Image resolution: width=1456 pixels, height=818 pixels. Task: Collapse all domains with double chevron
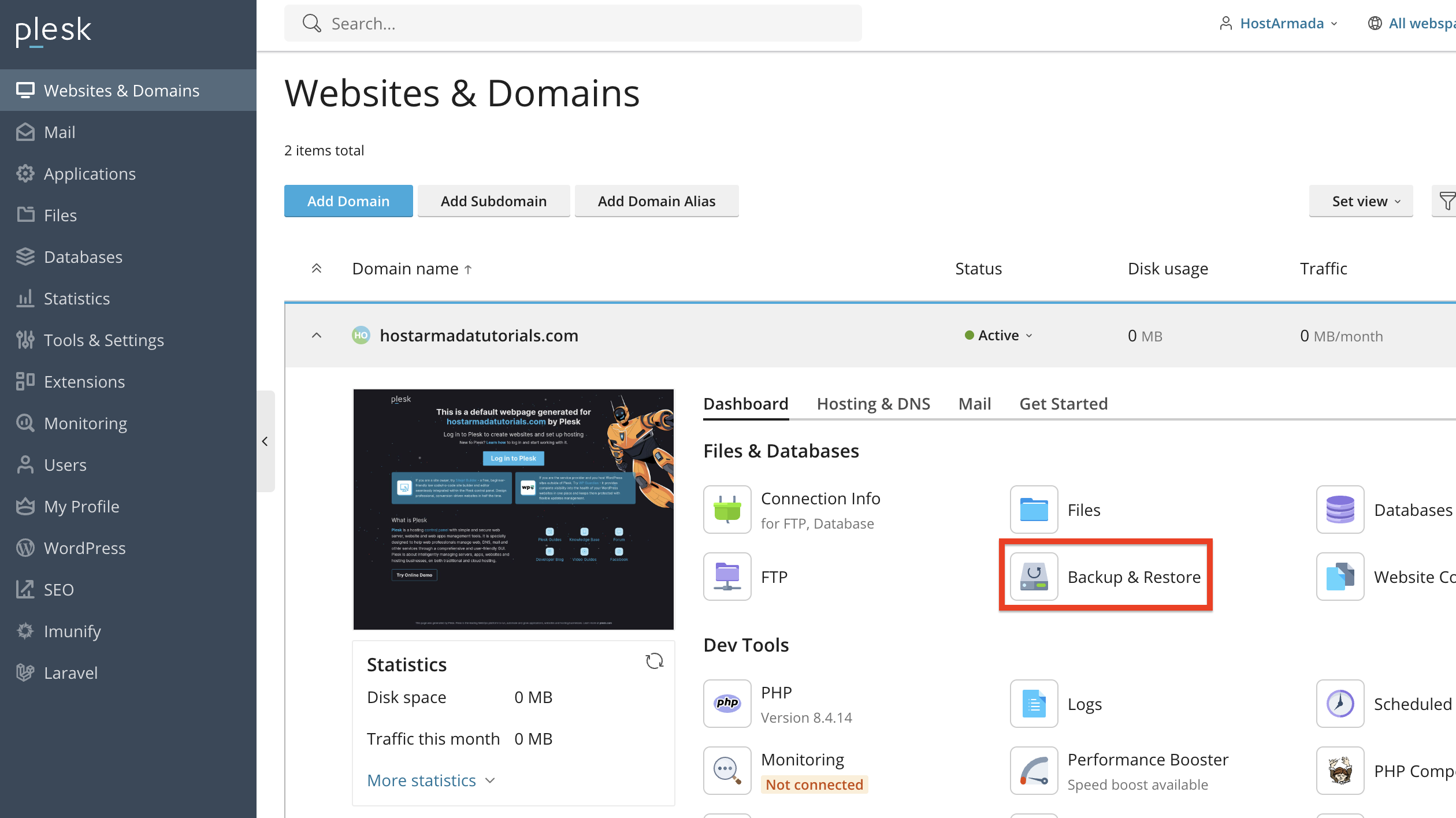point(317,269)
